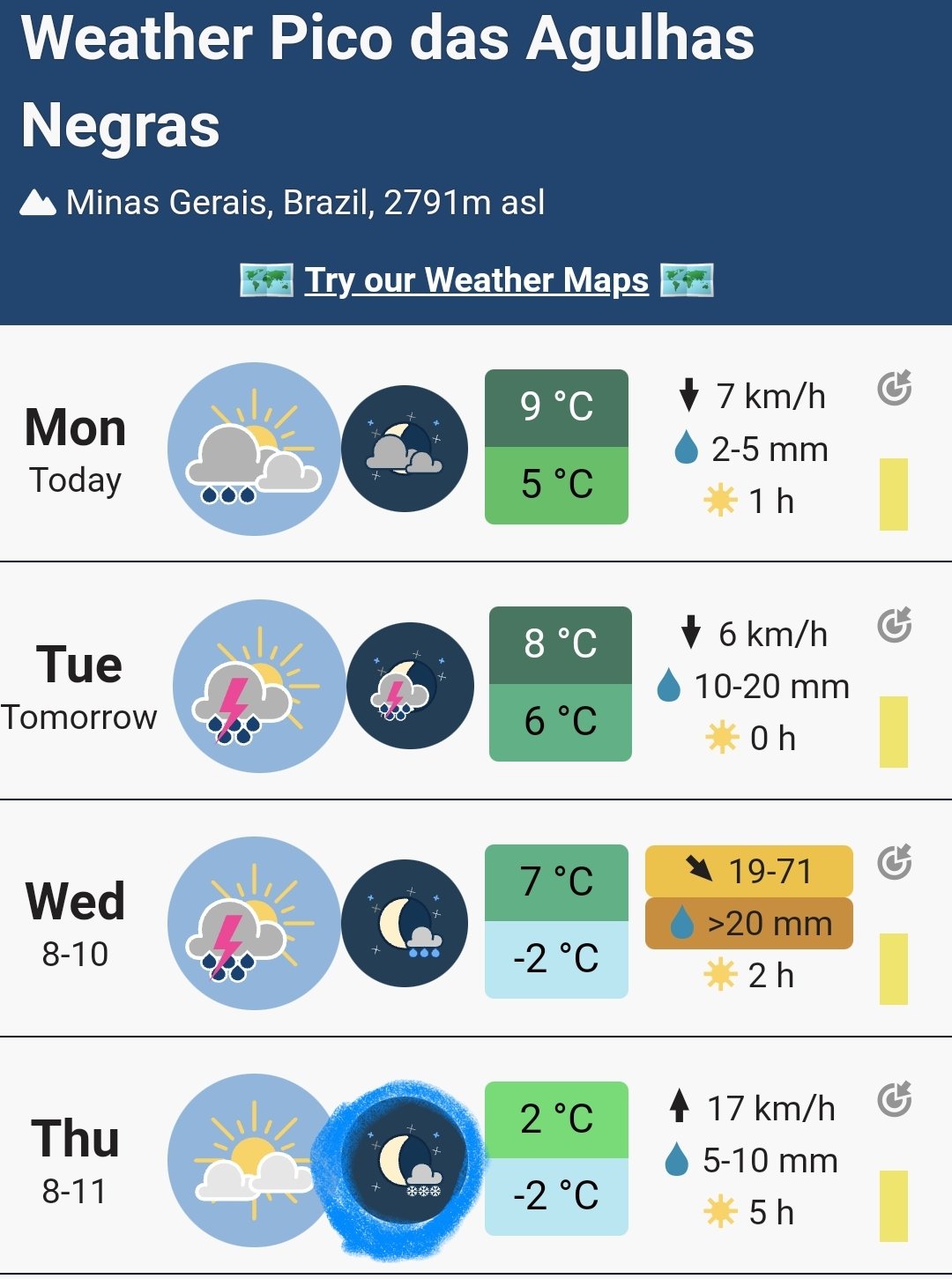
Task: Select Wednesday daytime thunderstorm icon
Action: [x=254, y=923]
